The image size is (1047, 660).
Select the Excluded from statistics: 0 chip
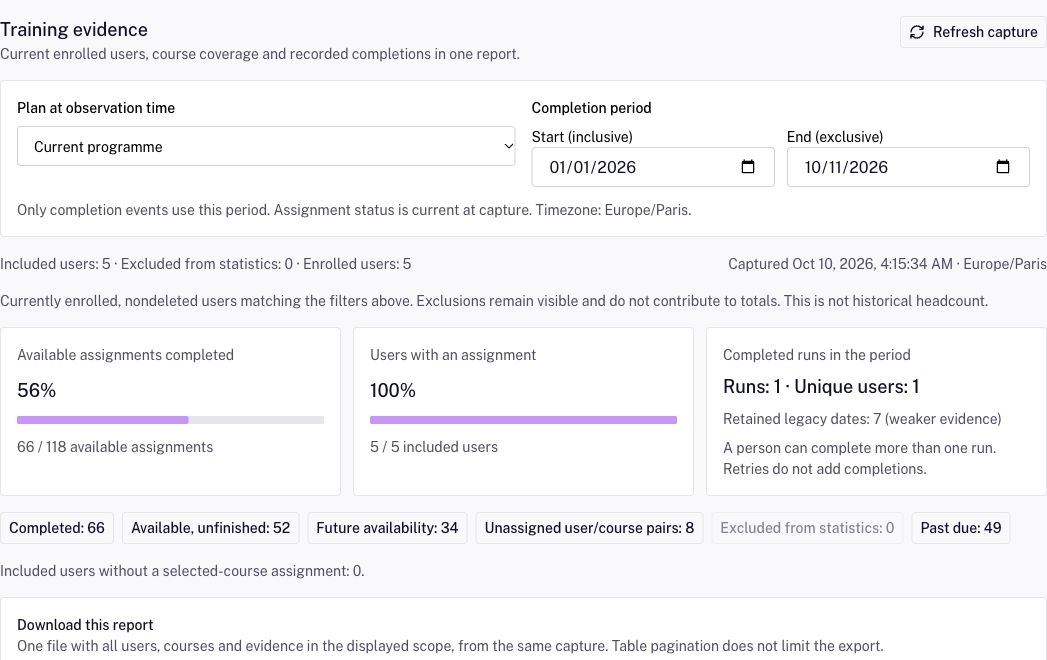(807, 528)
